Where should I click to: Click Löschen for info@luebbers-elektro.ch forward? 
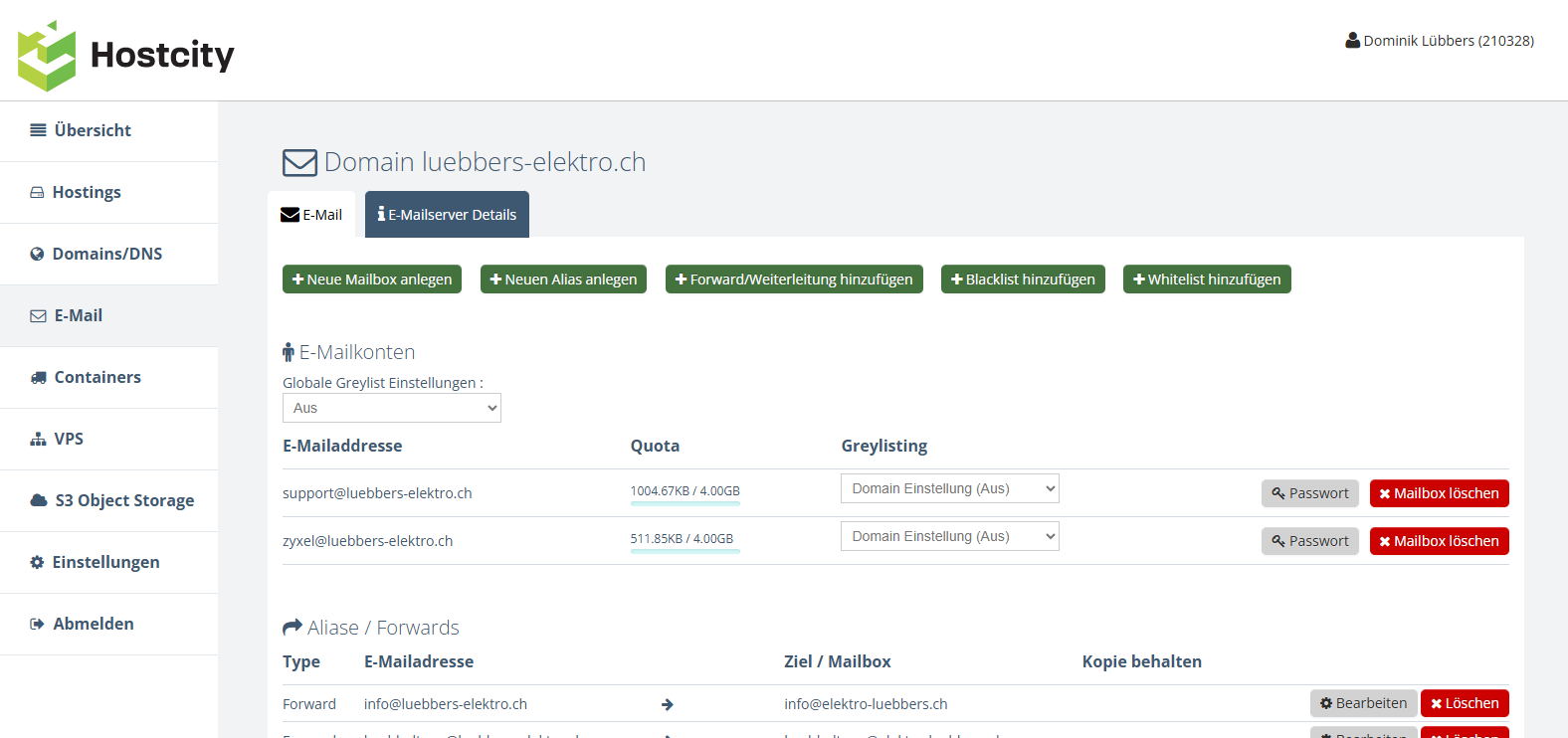[x=1465, y=703]
